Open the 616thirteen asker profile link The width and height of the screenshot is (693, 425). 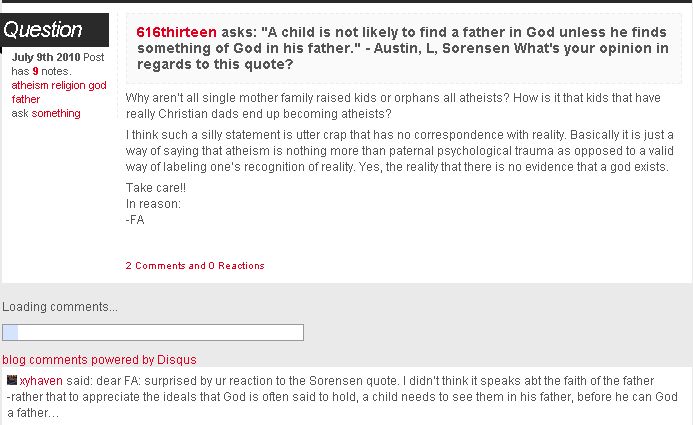pyautogui.click(x=176, y=32)
